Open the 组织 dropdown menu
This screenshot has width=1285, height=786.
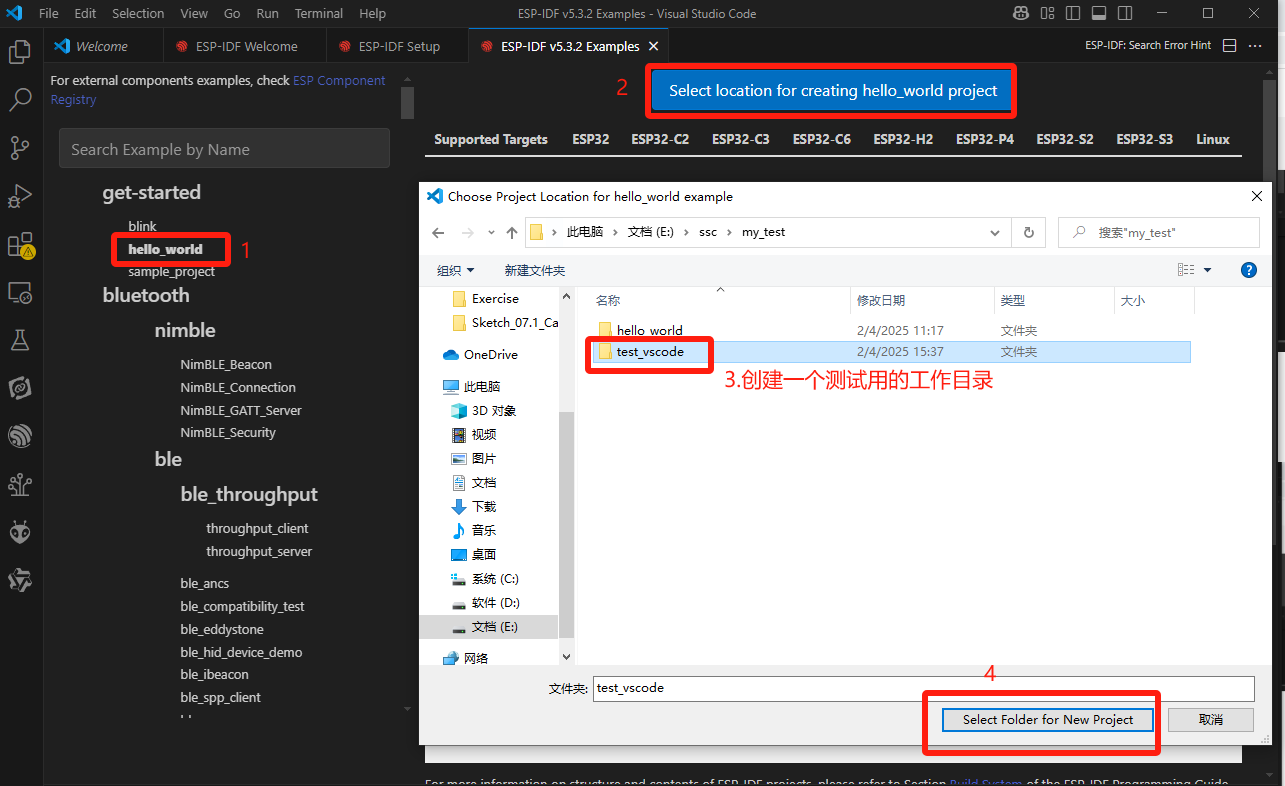(x=455, y=270)
